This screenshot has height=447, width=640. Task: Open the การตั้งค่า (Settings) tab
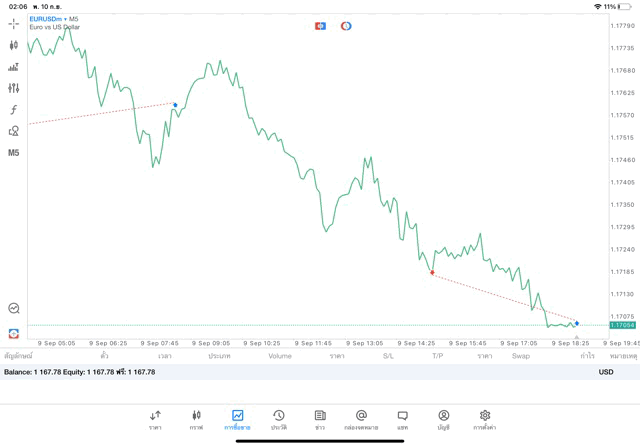(x=485, y=420)
